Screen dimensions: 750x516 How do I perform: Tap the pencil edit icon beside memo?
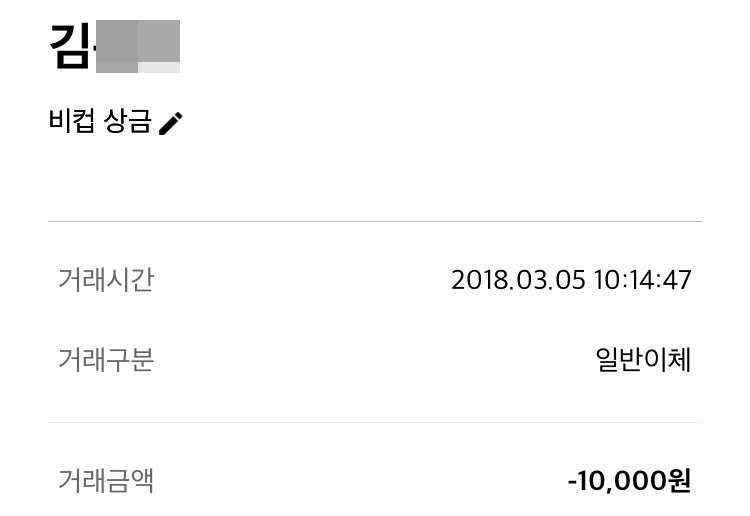[x=171, y=123]
